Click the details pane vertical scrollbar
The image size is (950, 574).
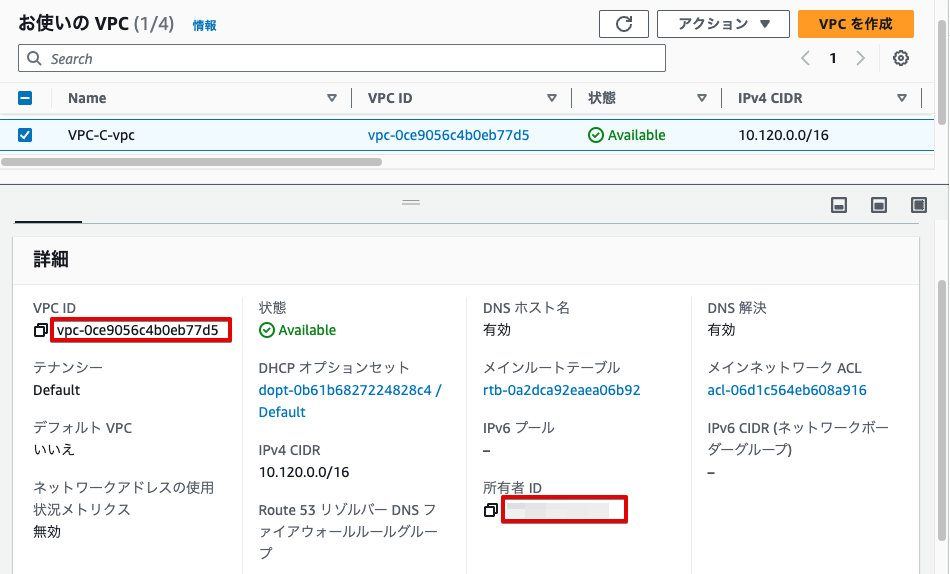[x=942, y=409]
